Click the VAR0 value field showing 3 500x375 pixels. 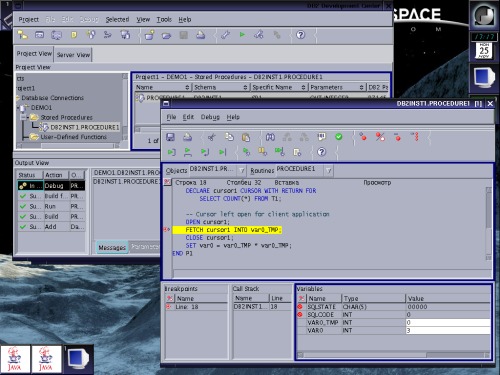pyautogui.click(x=448, y=330)
